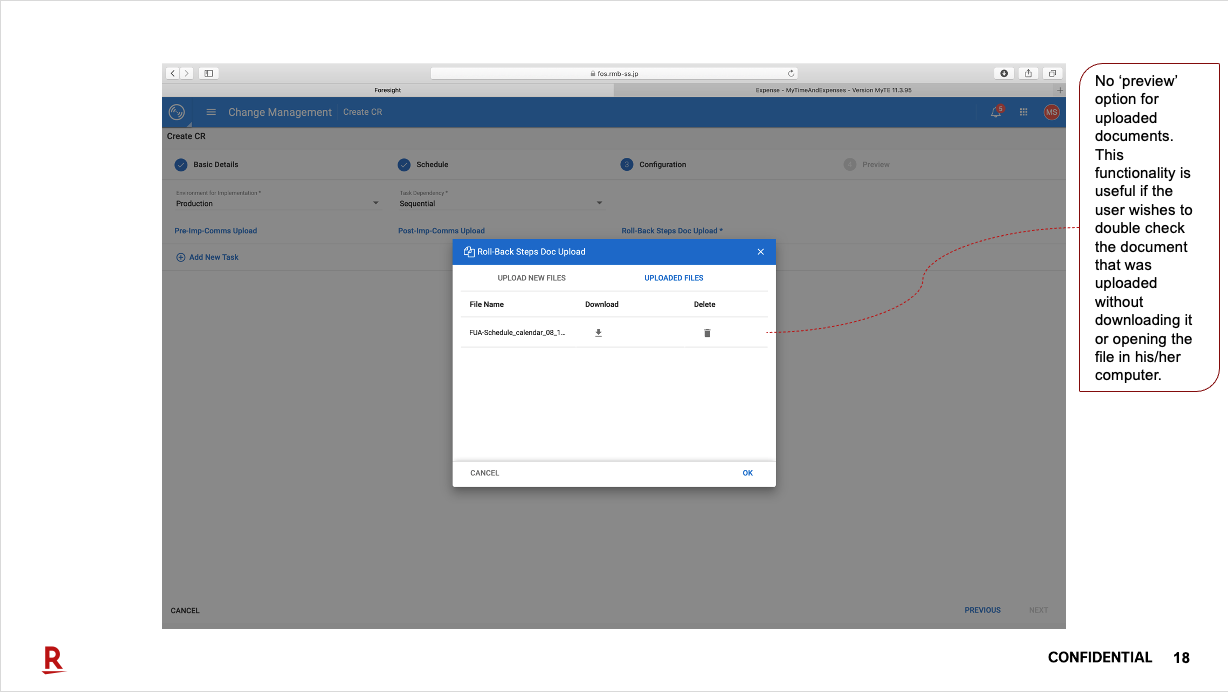The image size is (1228, 692).
Task: Click the Next button
Action: (1039, 610)
